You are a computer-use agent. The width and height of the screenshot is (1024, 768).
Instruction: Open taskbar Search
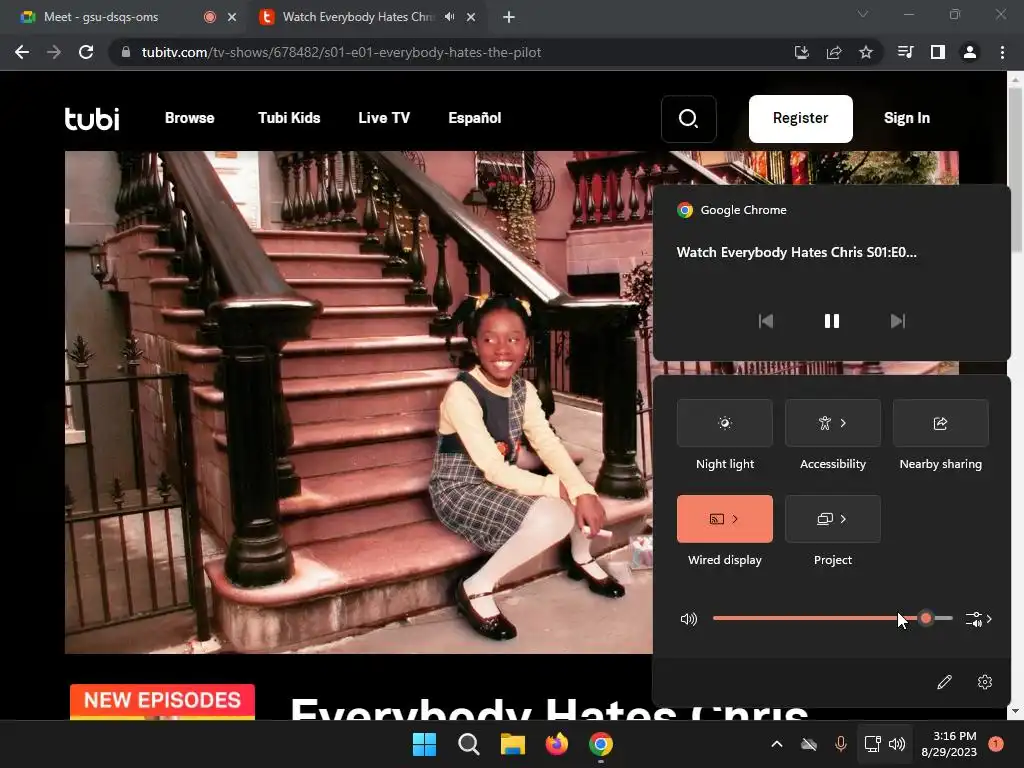coord(468,744)
